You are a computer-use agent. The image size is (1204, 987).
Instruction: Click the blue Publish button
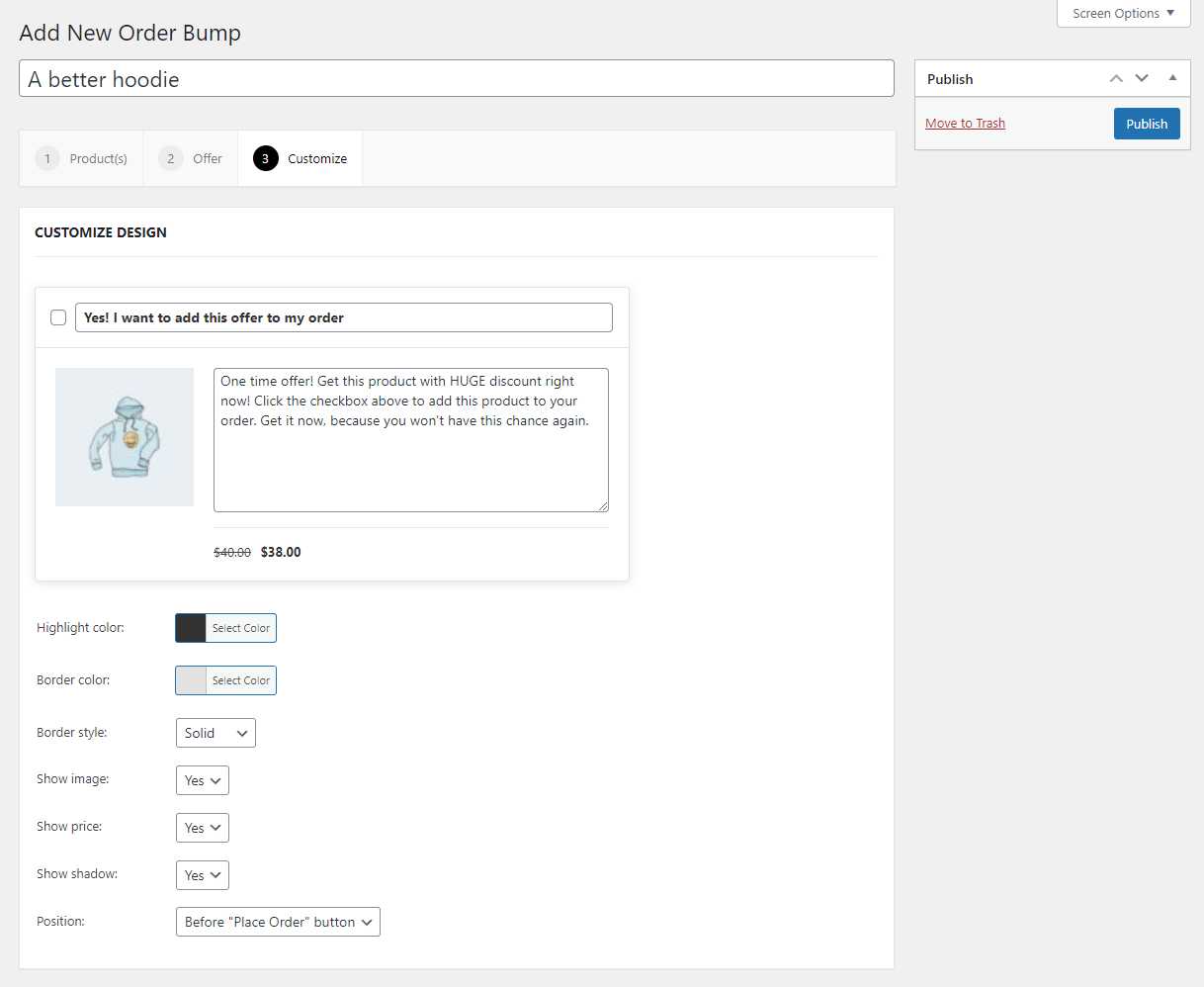click(1147, 124)
